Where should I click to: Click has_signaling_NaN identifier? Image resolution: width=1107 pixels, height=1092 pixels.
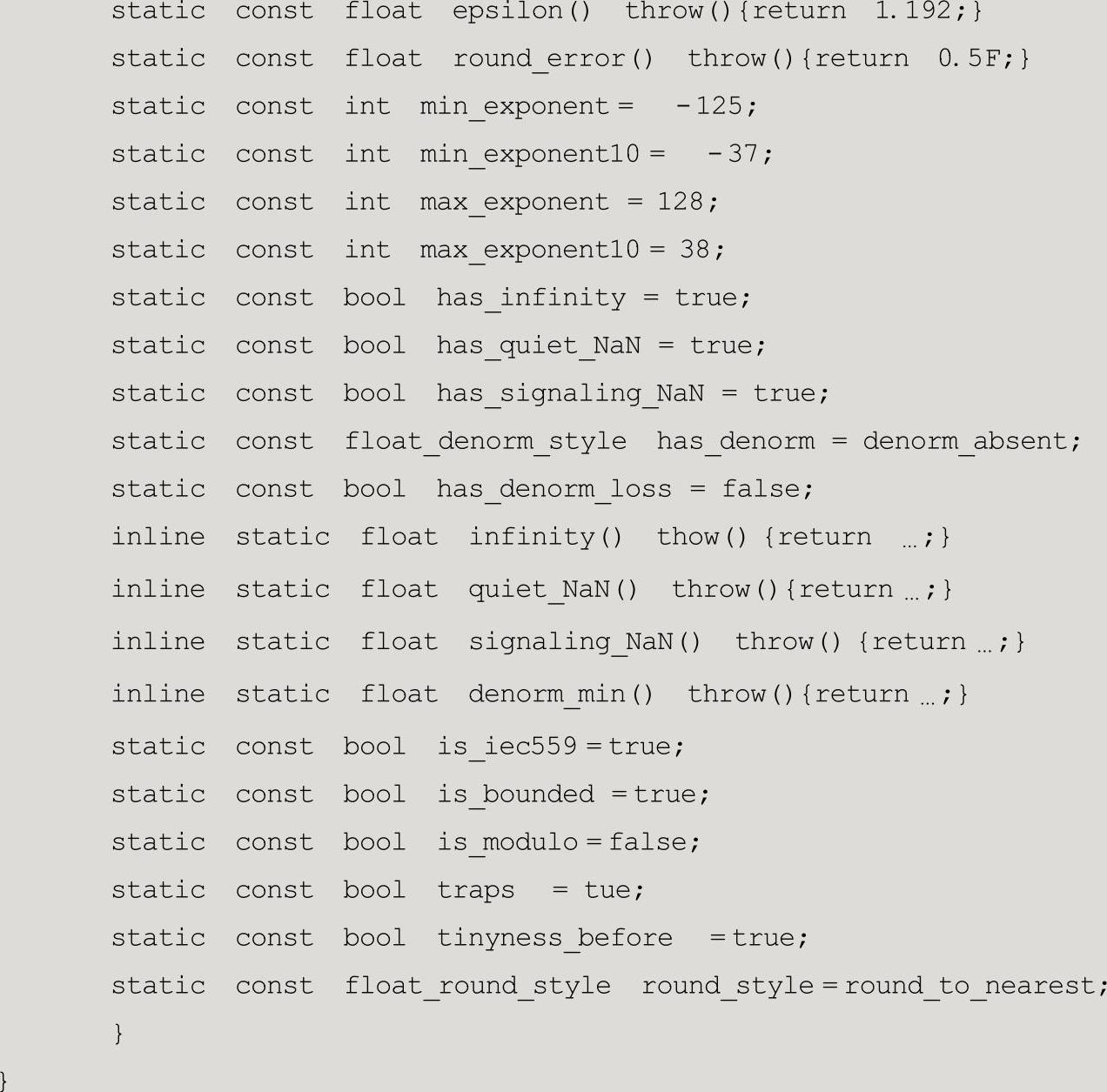(570, 394)
